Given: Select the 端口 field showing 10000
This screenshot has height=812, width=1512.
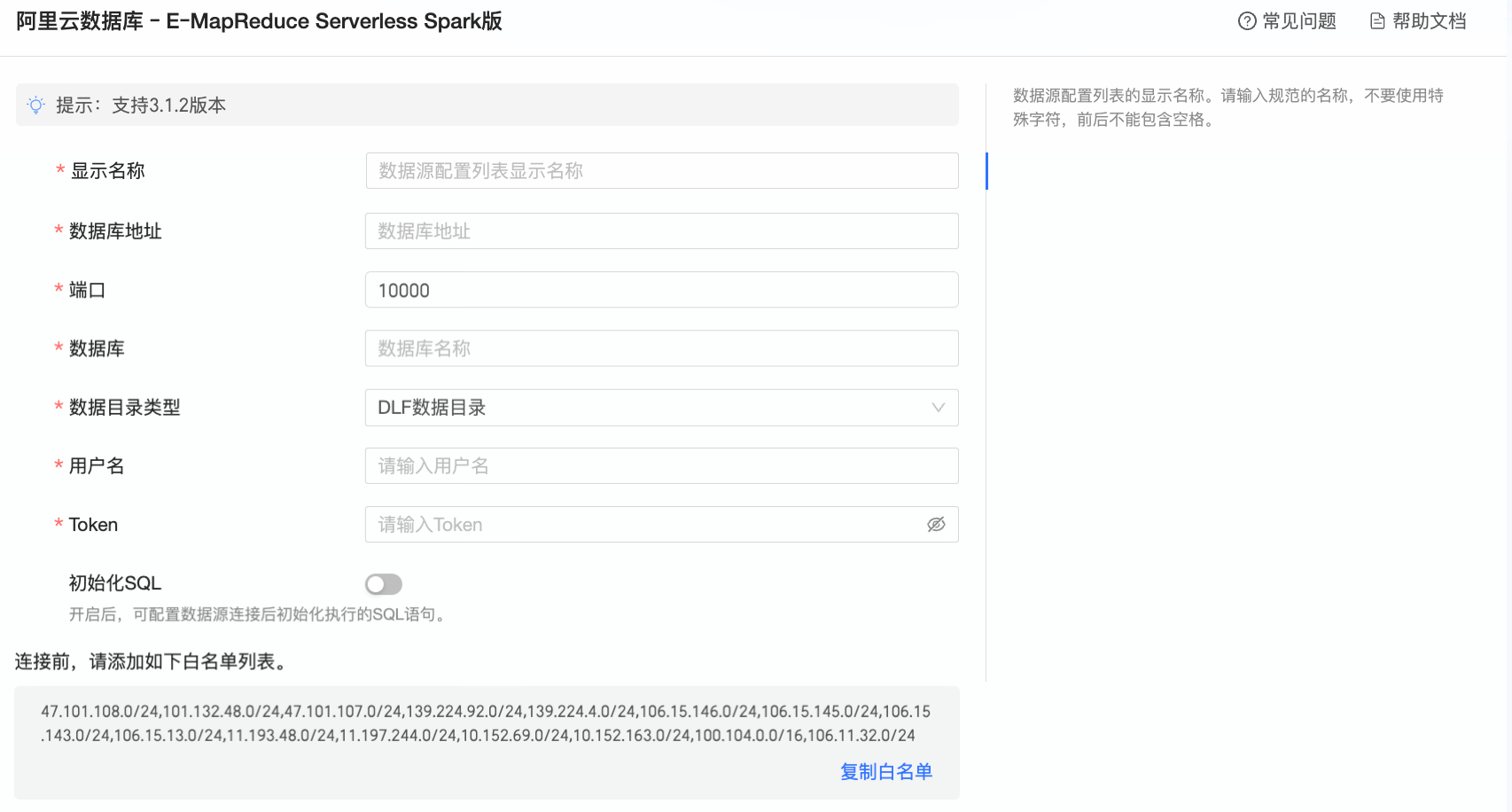Looking at the screenshot, I should (662, 290).
